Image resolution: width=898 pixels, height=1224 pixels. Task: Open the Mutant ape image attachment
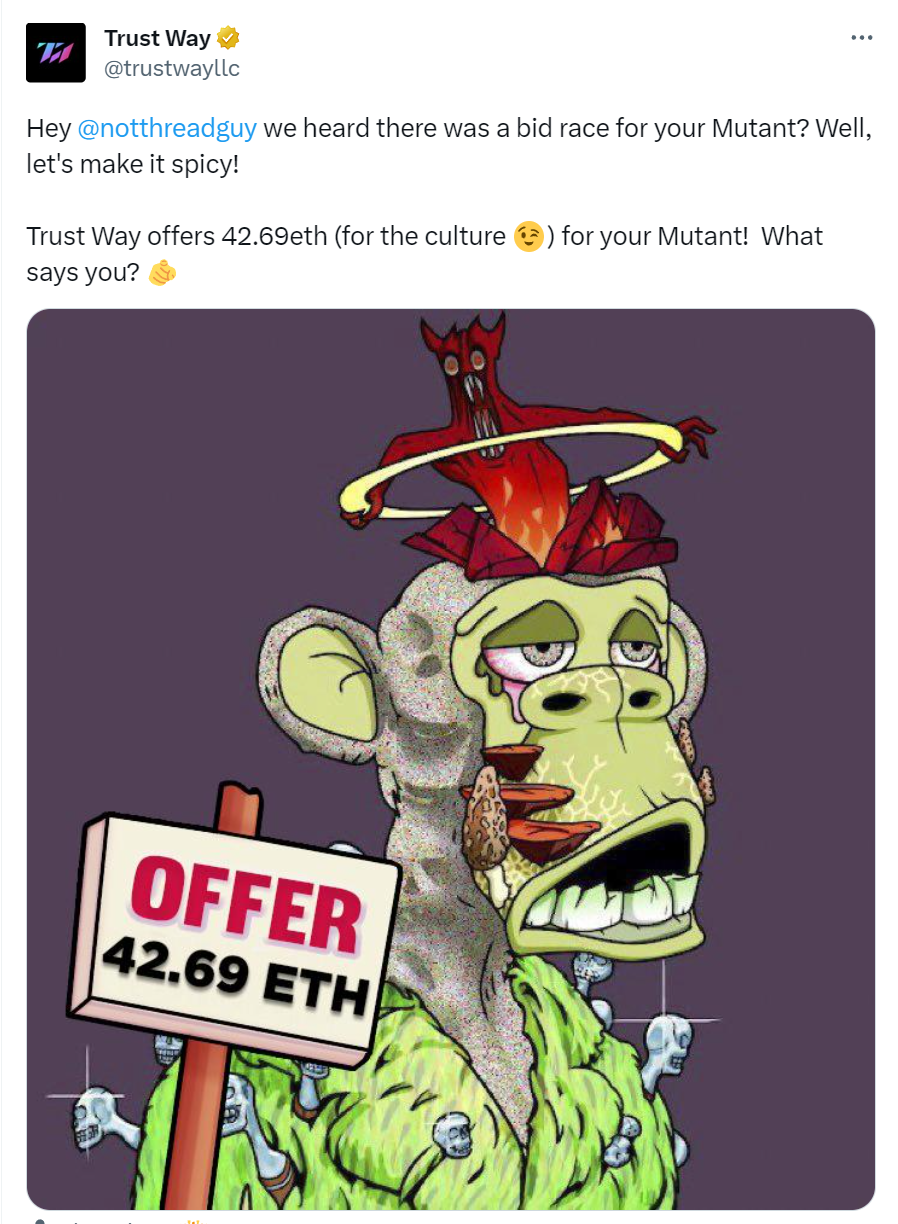(451, 760)
